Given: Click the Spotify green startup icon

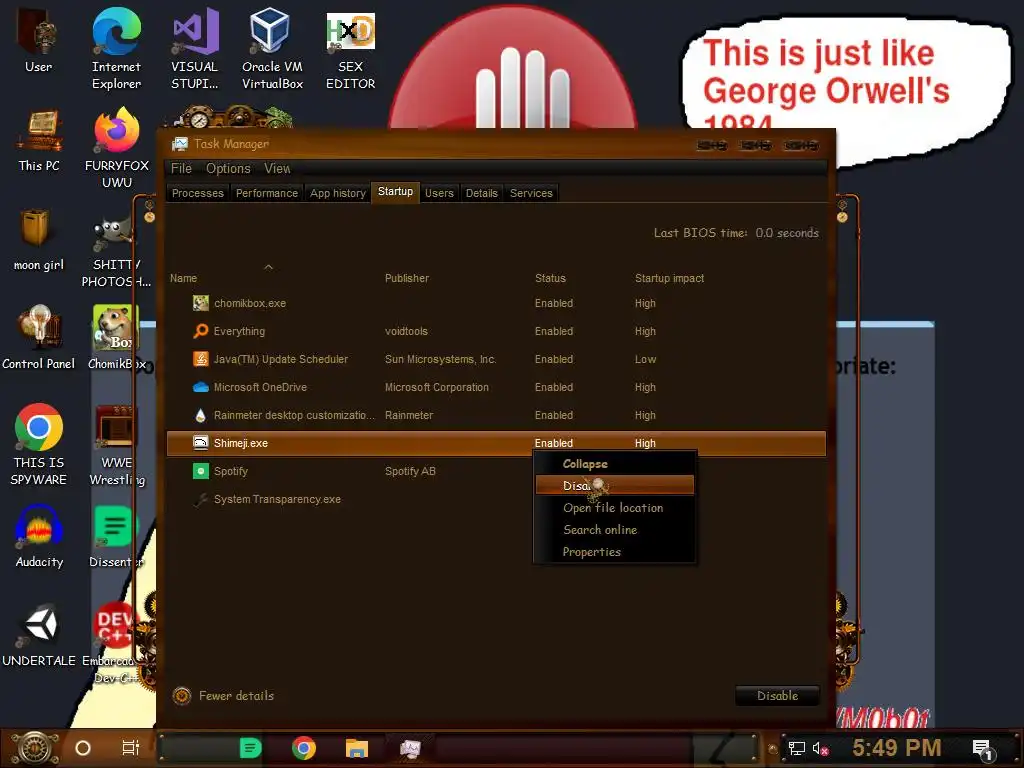Looking at the screenshot, I should click(x=200, y=471).
